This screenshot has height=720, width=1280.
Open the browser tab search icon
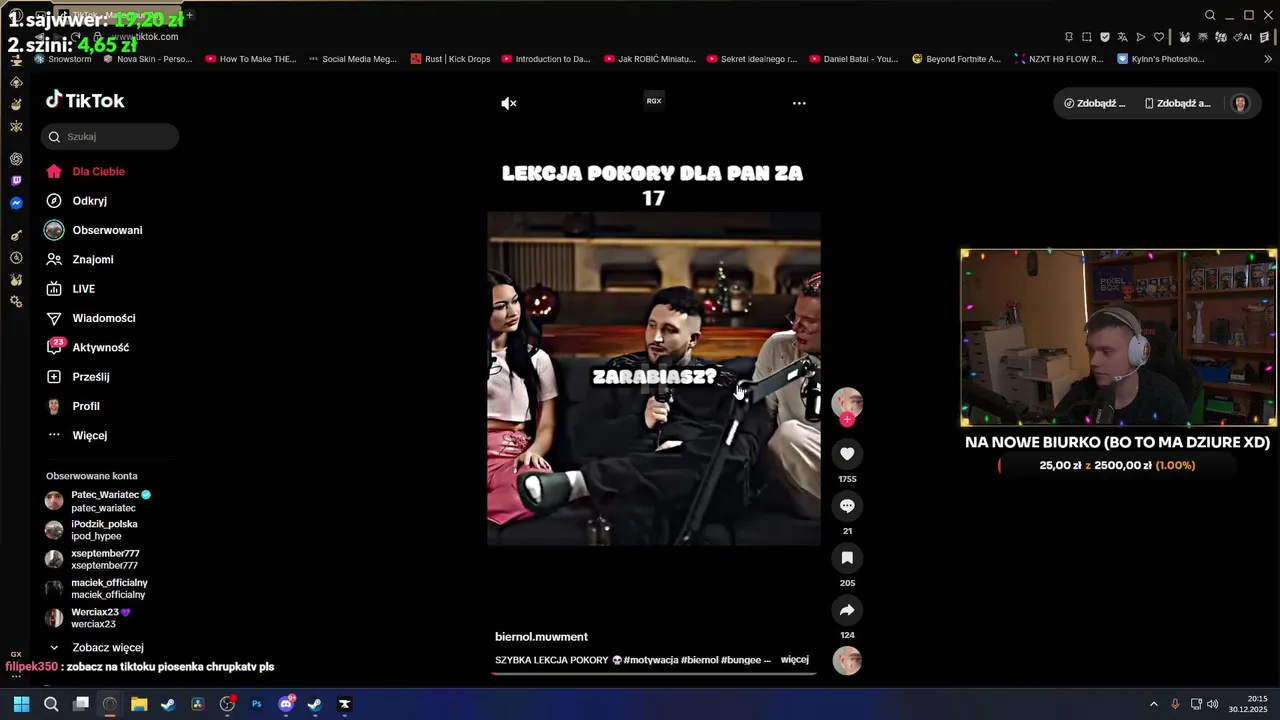pyautogui.click(x=1210, y=15)
